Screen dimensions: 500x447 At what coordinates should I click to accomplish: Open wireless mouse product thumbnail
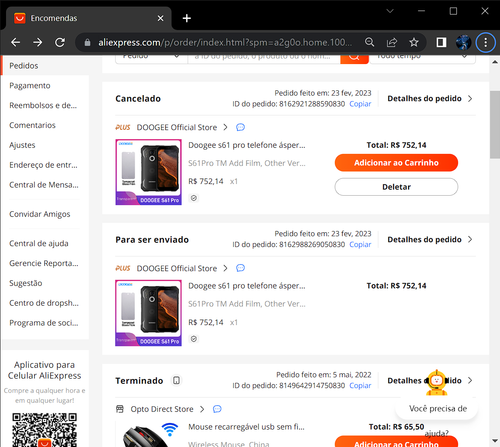tap(148, 434)
